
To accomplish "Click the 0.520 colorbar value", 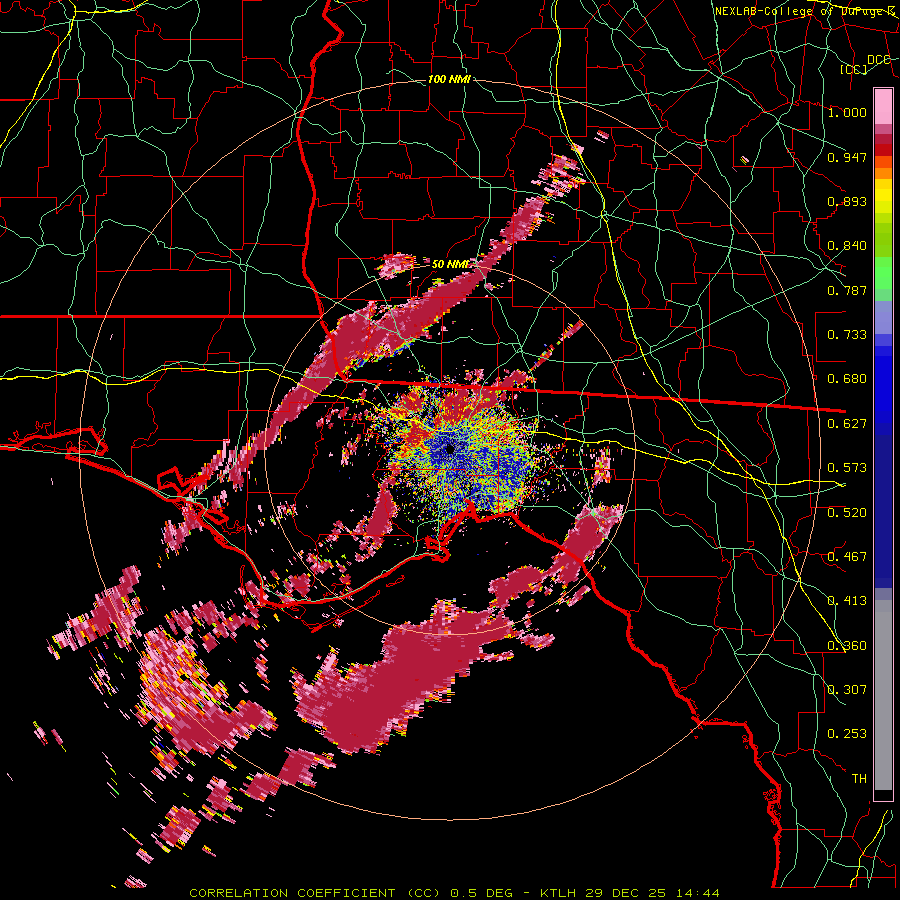I will pos(847,513).
